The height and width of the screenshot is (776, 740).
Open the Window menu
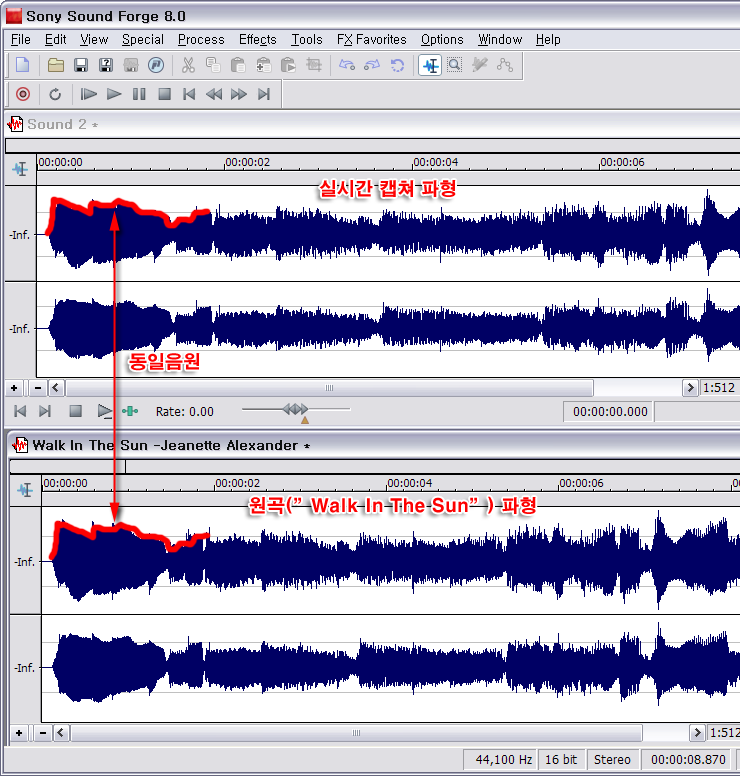tap(500, 40)
